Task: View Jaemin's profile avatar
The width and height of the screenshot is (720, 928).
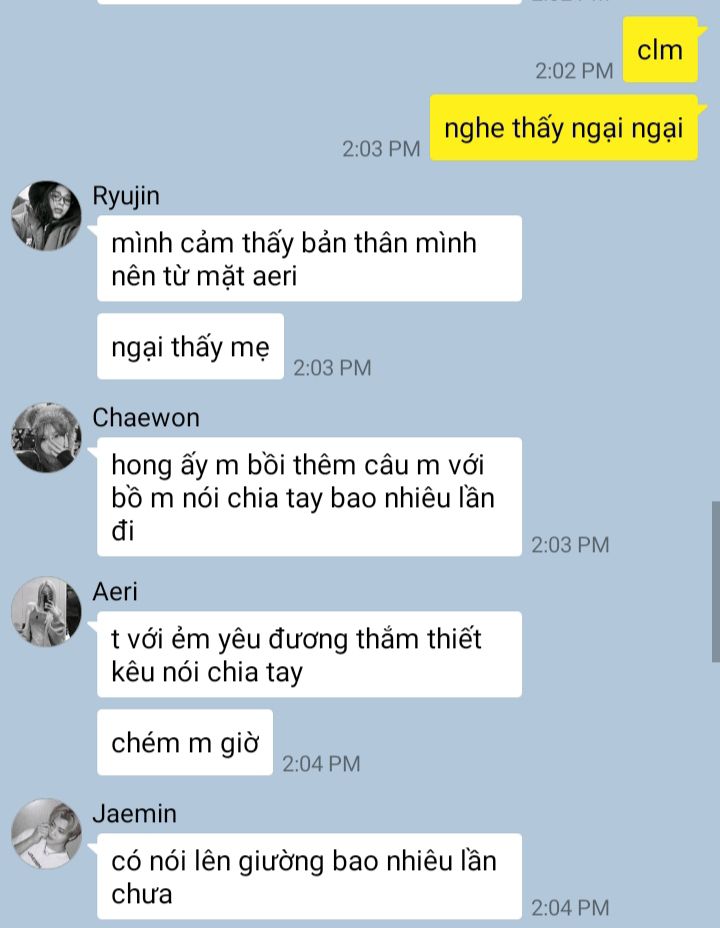Action: click(x=46, y=833)
